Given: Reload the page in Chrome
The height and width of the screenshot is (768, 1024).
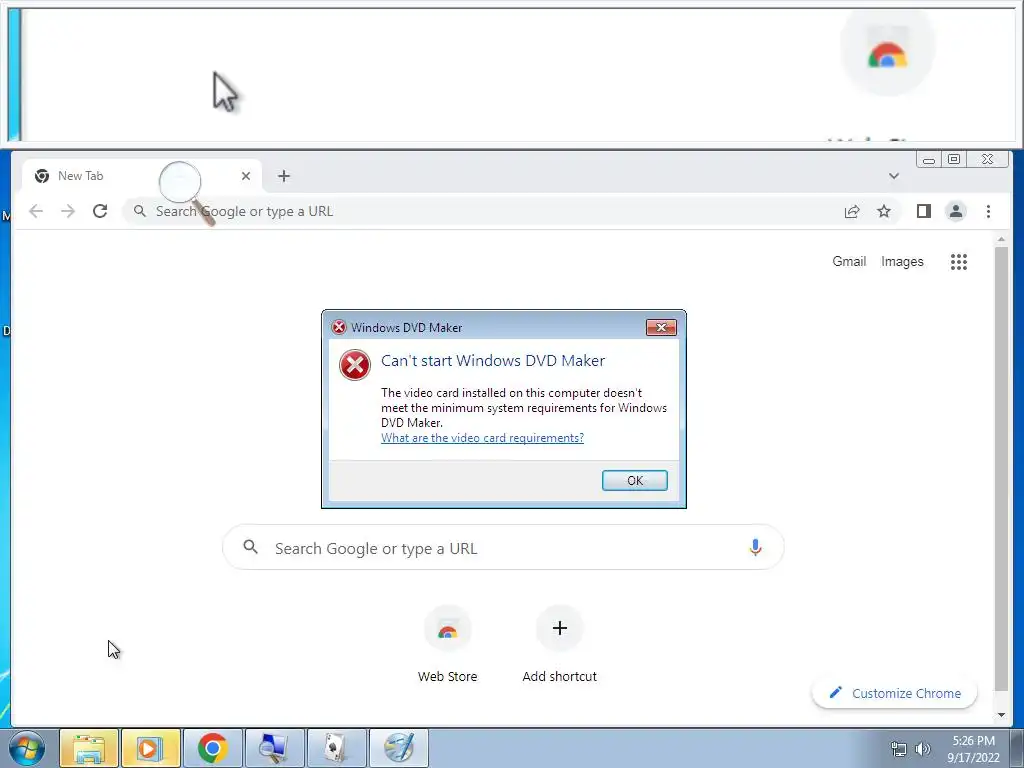Looking at the screenshot, I should [100, 211].
